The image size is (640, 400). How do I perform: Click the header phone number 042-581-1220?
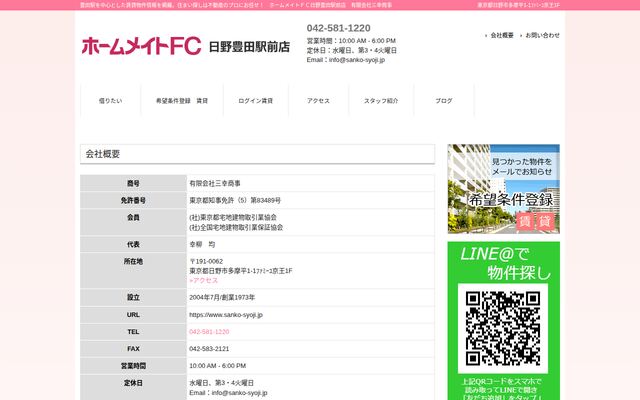[338, 28]
